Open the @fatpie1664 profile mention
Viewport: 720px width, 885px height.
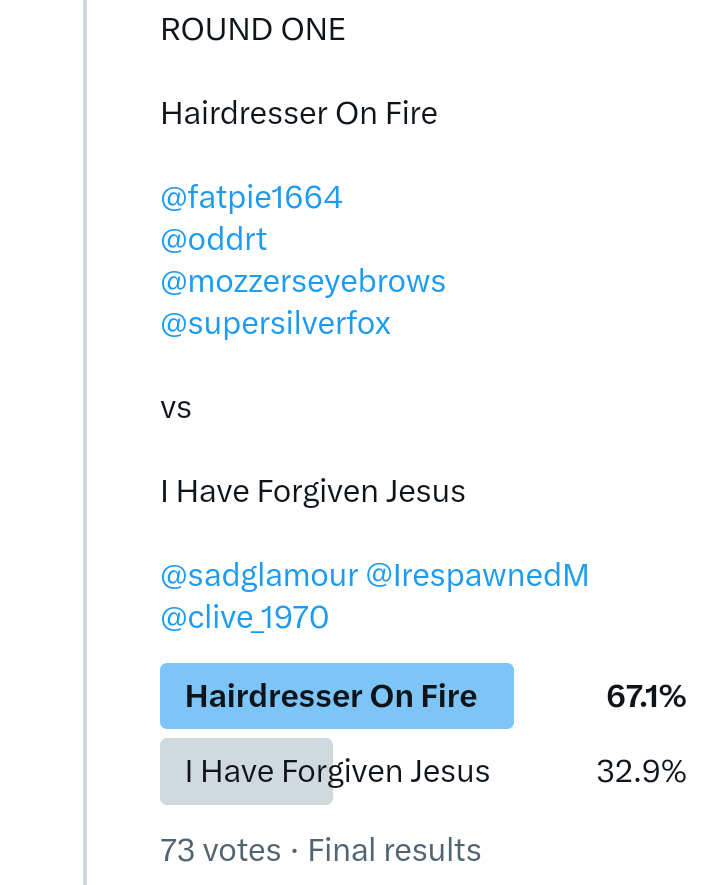pos(251,198)
